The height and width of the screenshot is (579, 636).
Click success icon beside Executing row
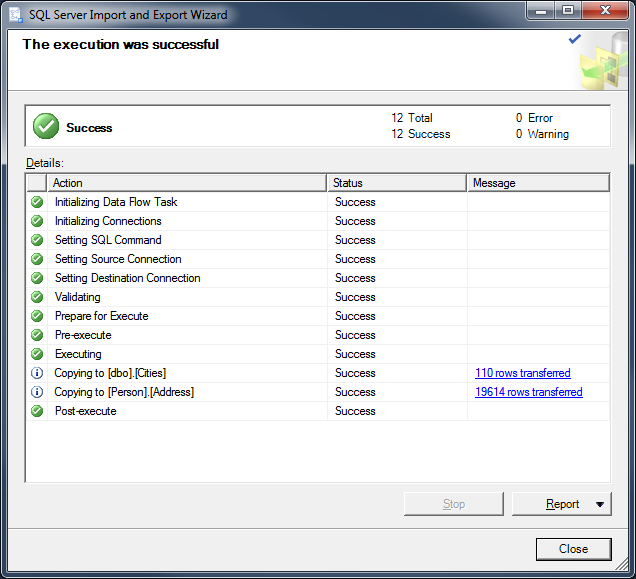pos(37,354)
